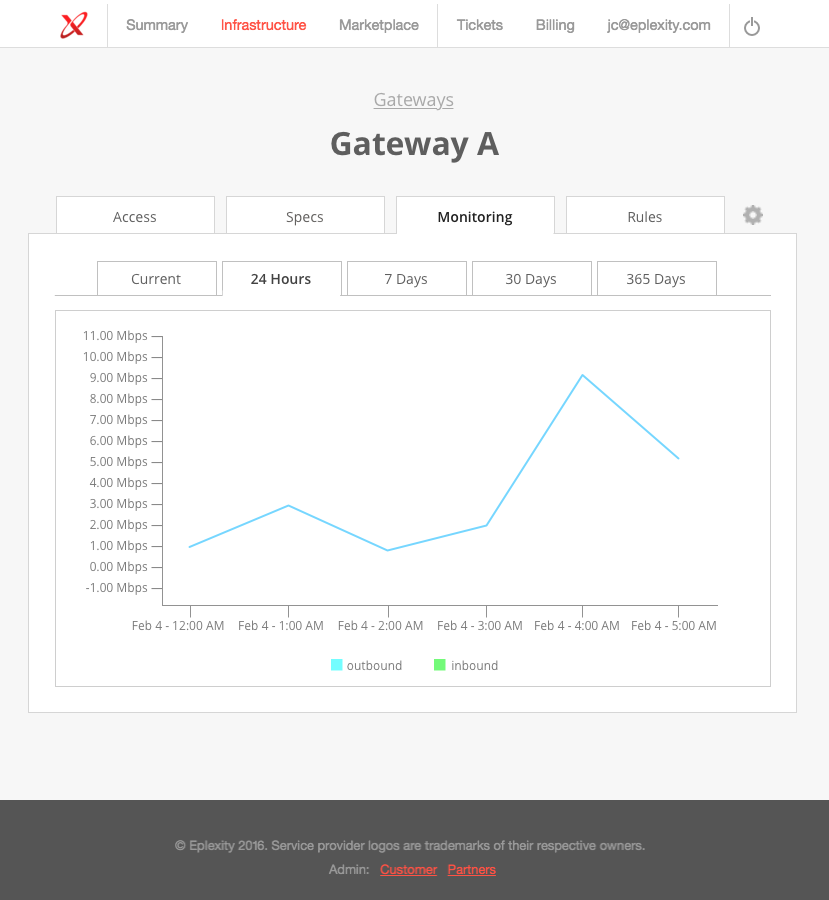829x900 pixels.
Task: Click the chart peak at 4:00 AM
Action: tap(582, 375)
